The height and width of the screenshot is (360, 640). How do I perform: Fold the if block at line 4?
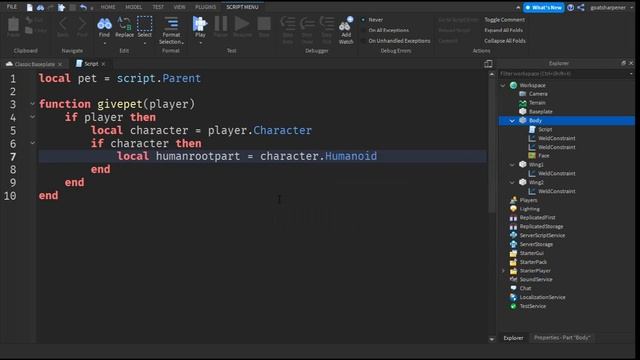pos(32,117)
